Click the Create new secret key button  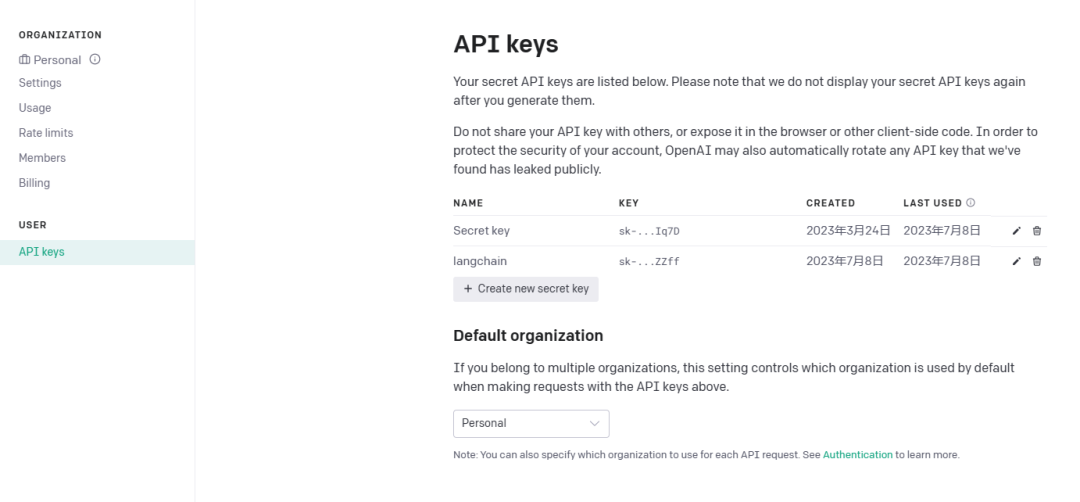pos(526,289)
